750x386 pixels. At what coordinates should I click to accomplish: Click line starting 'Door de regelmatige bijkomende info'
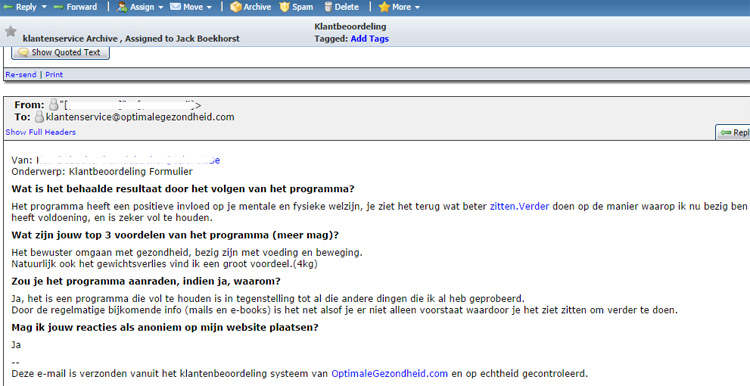pyautogui.click(x=344, y=310)
